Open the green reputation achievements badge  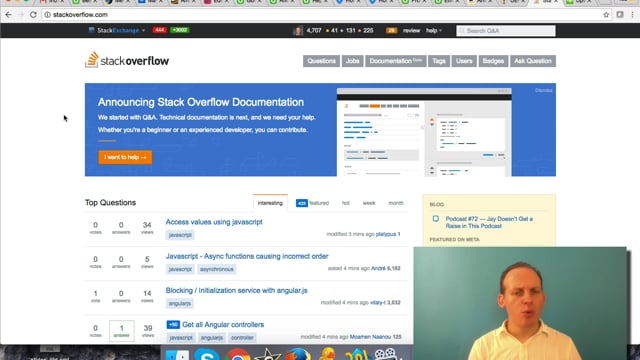point(180,30)
